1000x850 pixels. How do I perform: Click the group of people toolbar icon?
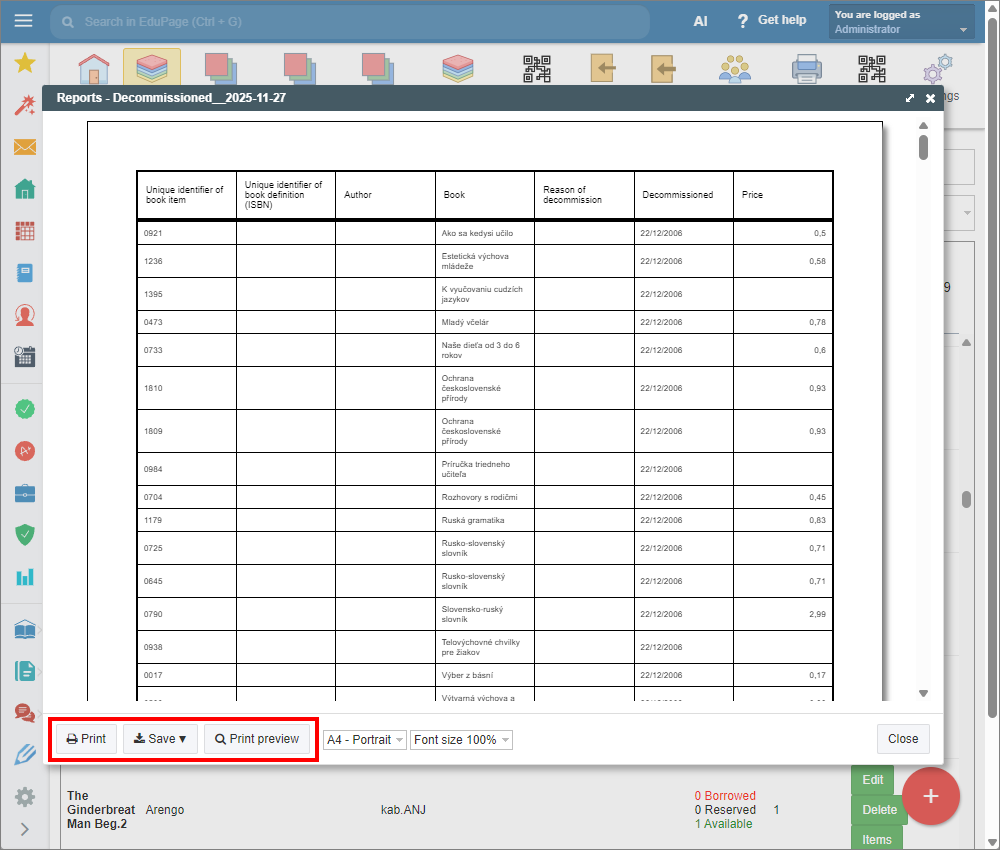click(735, 69)
